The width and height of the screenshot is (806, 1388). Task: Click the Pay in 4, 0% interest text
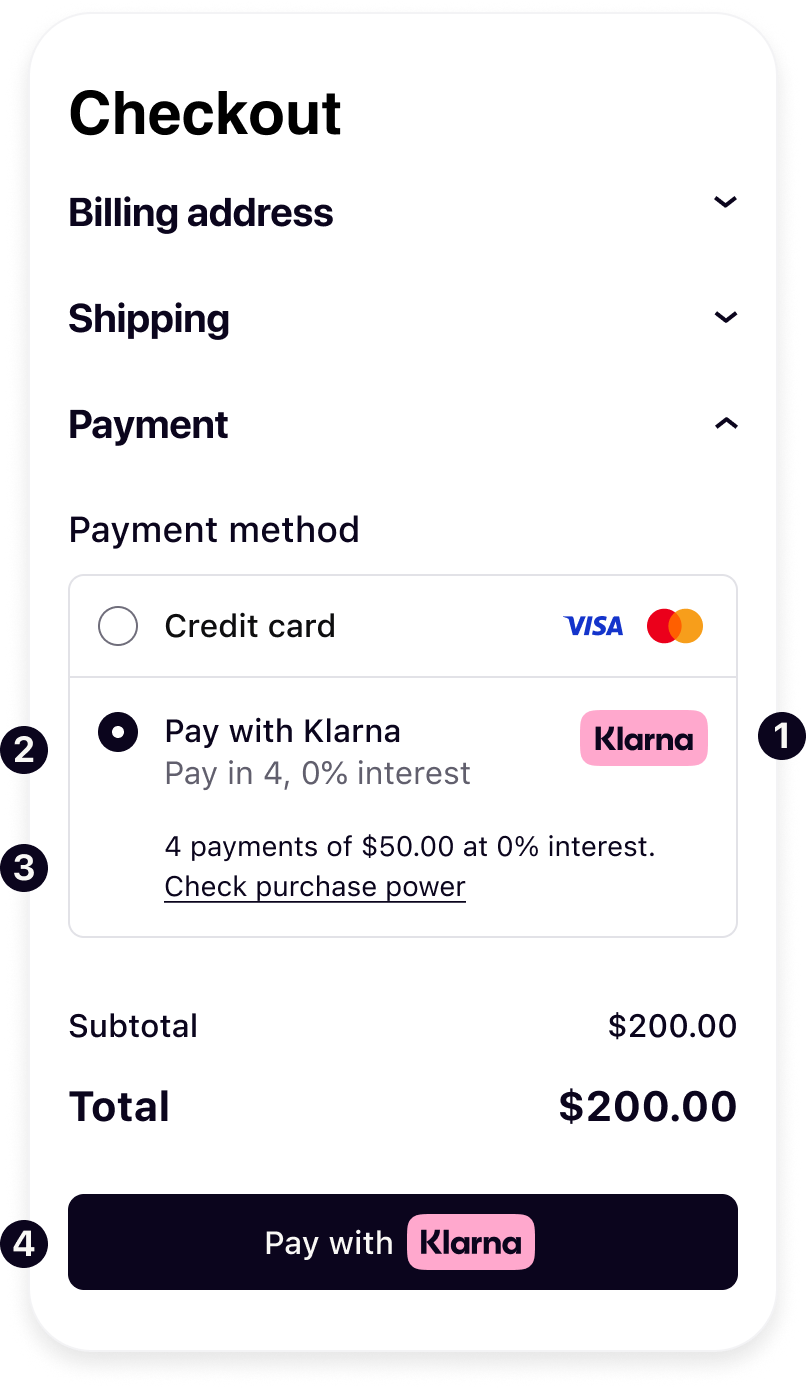click(x=318, y=773)
